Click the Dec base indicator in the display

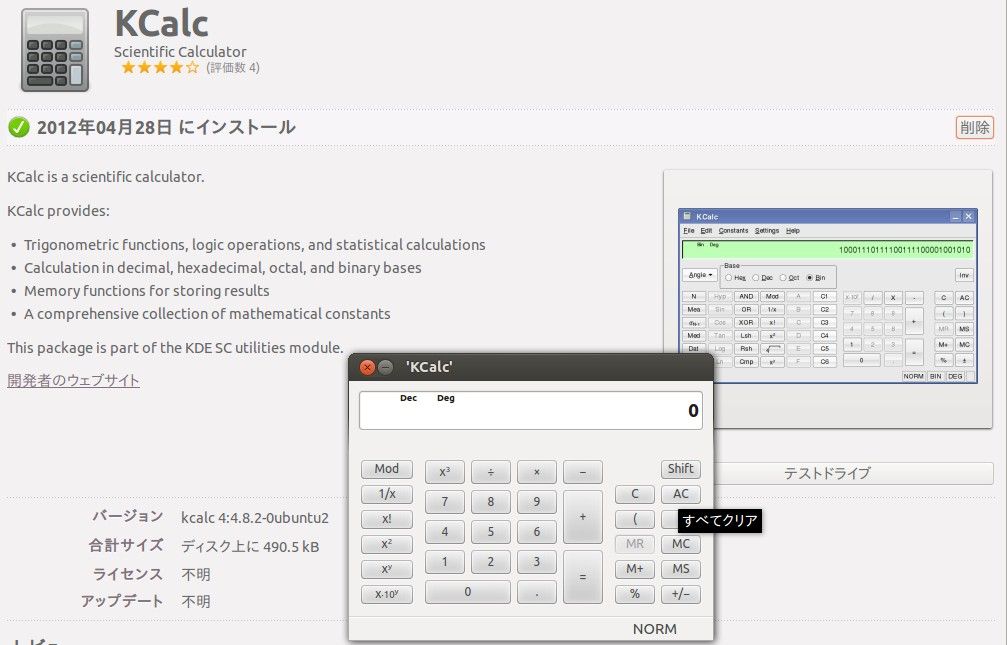coord(408,398)
